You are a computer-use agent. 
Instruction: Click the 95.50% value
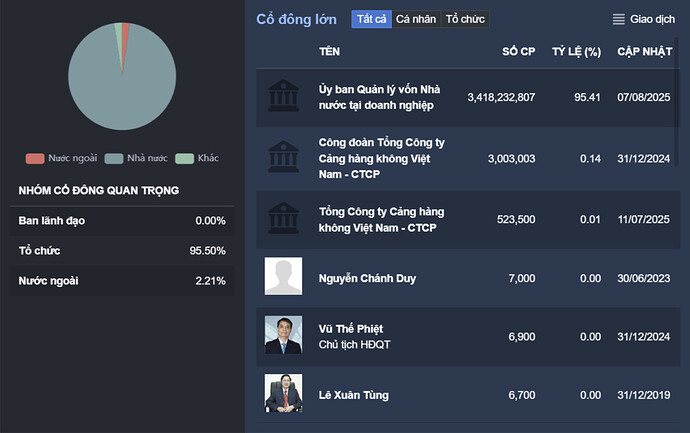pos(207,251)
